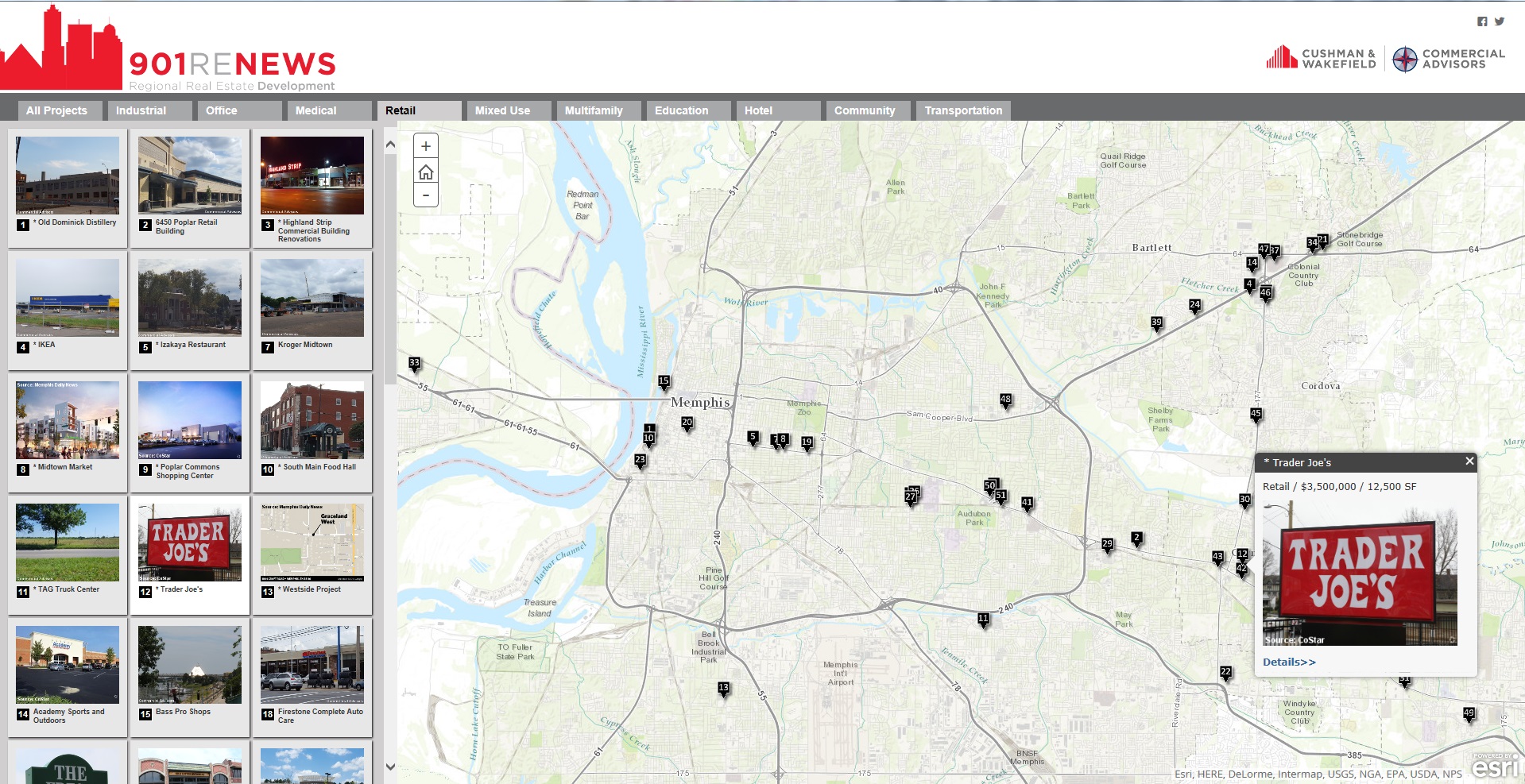Reset map to home extent

tap(425, 172)
